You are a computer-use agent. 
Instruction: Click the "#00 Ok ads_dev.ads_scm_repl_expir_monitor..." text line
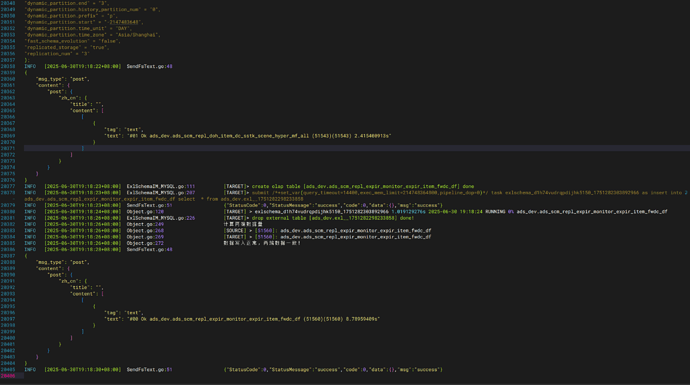point(242,319)
